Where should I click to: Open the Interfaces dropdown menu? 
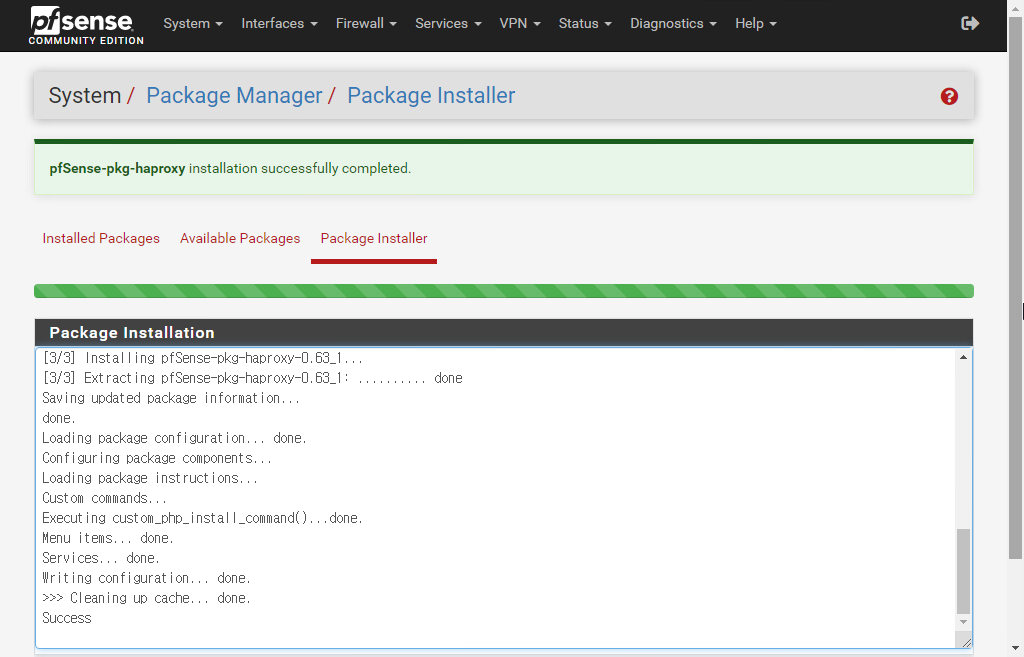280,24
